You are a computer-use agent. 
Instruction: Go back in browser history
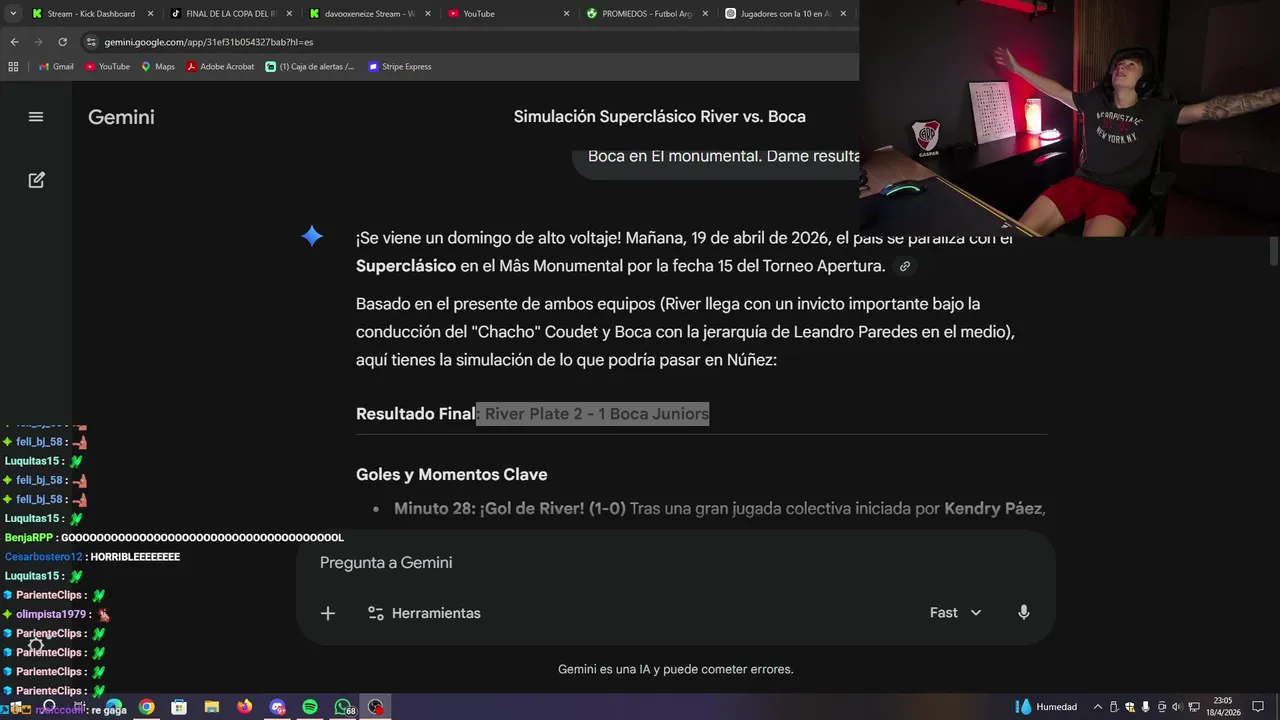15,42
